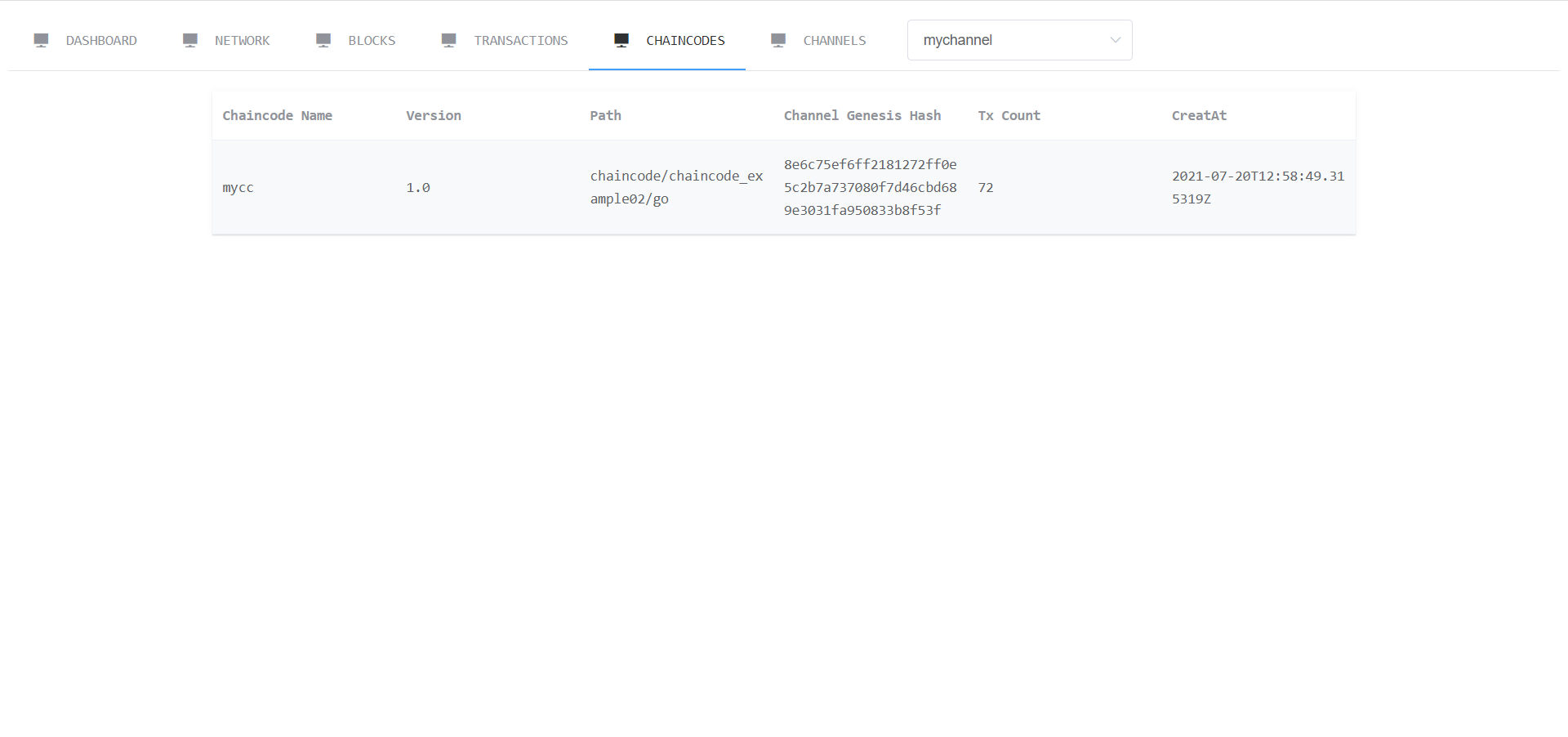Open the NETWORK tab
The width and height of the screenshot is (1568, 737).
[x=243, y=40]
